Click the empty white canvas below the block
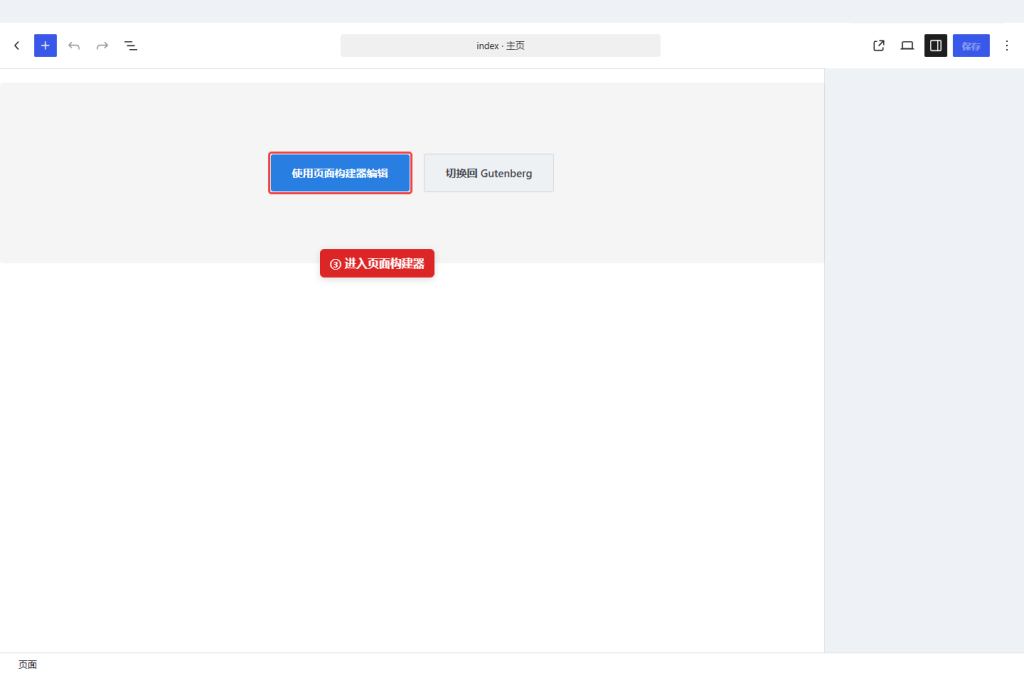1024x676 pixels. [411, 457]
